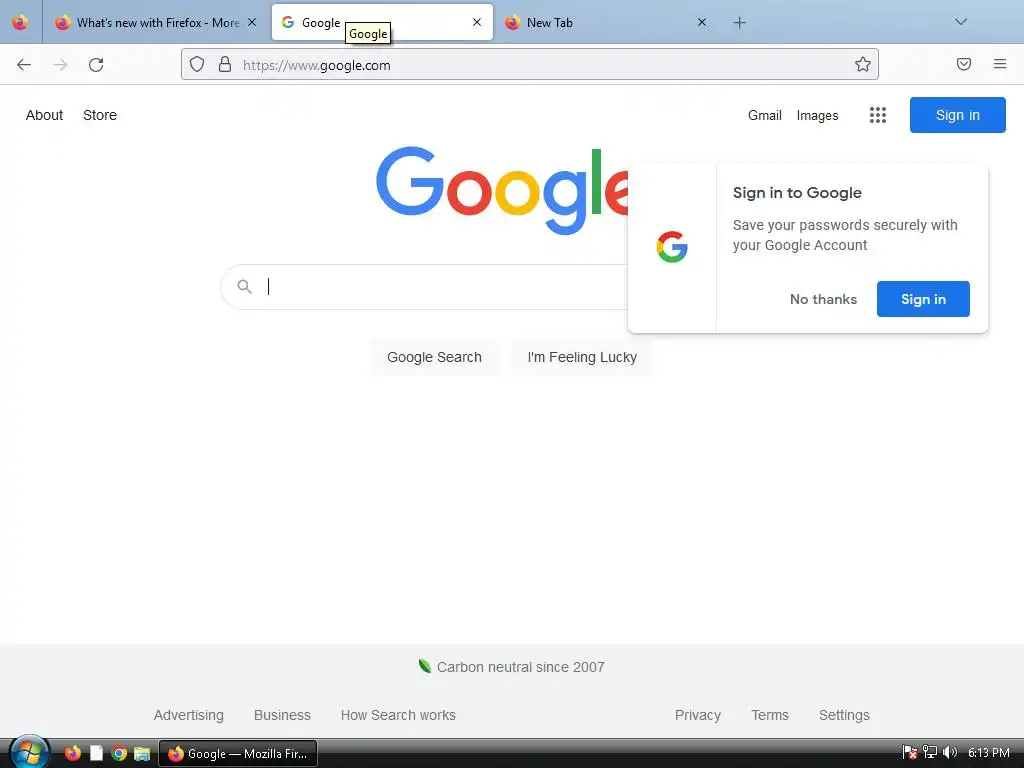The image size is (1024, 768).
Task: Reload the current page
Action: click(96, 65)
